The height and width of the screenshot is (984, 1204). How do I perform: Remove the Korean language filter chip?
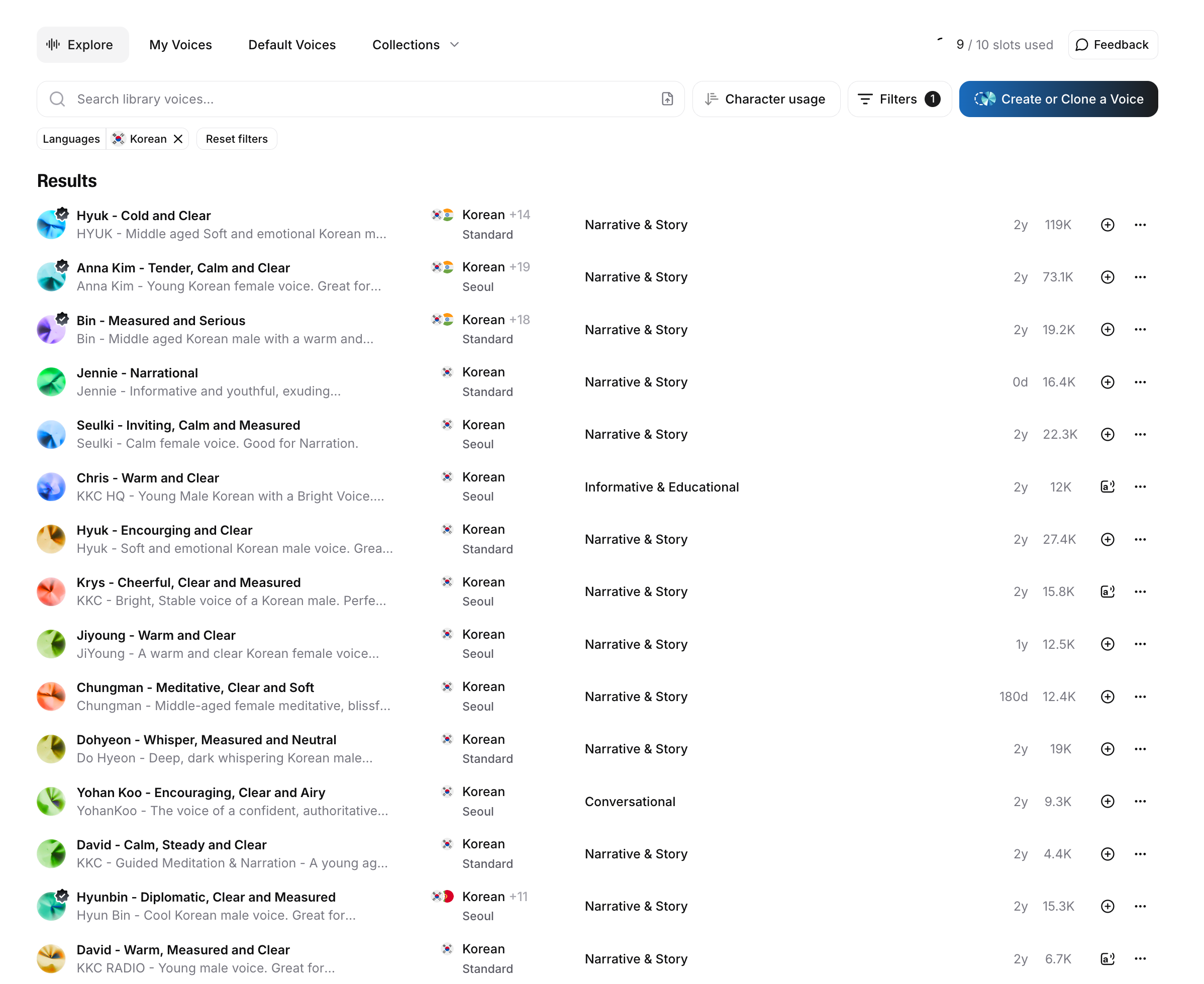coord(178,139)
